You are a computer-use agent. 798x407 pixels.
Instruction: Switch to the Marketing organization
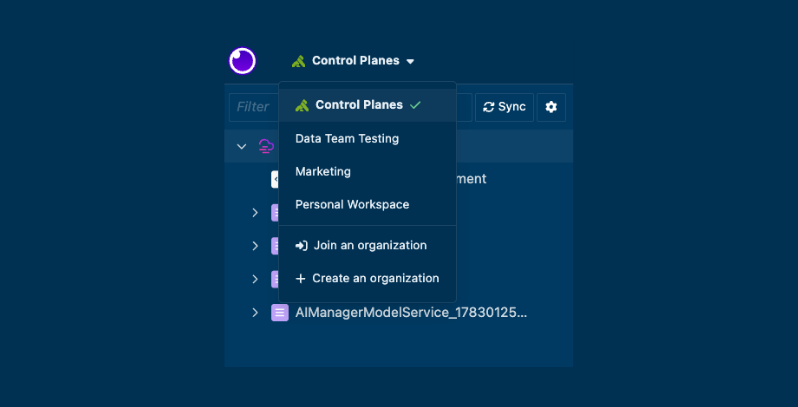tap(367, 171)
